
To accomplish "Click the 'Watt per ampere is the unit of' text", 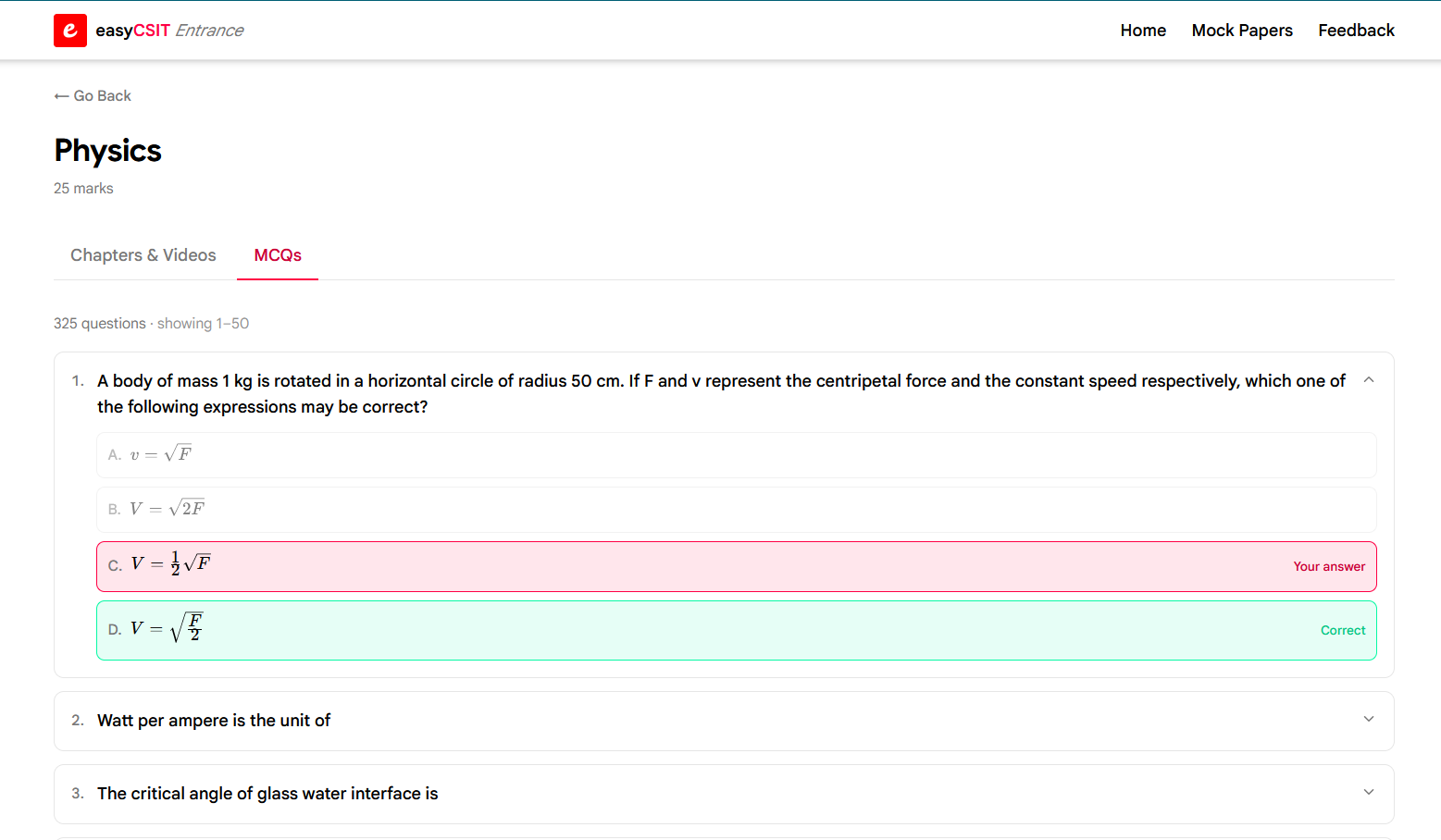I will (214, 721).
